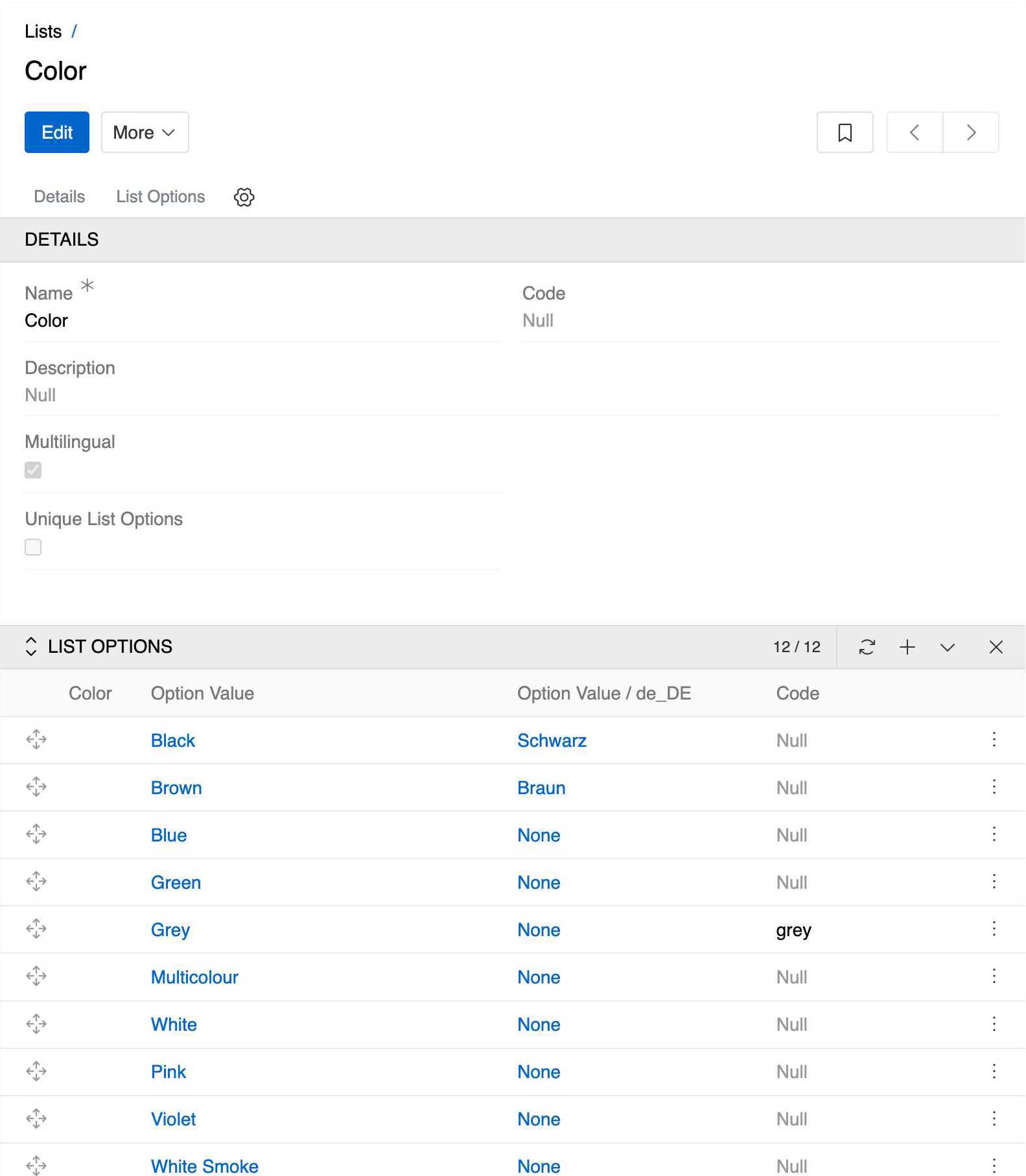Refresh the List Options panel

tap(867, 646)
